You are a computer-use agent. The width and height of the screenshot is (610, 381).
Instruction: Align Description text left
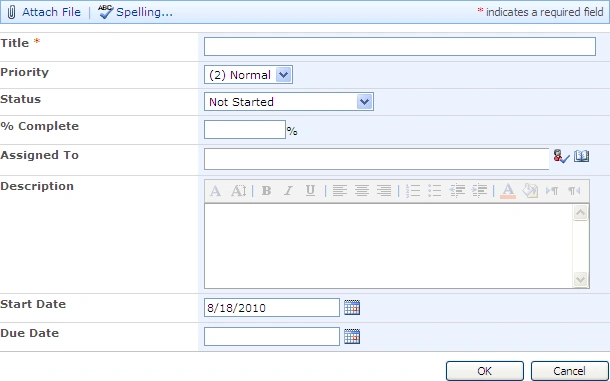point(340,191)
